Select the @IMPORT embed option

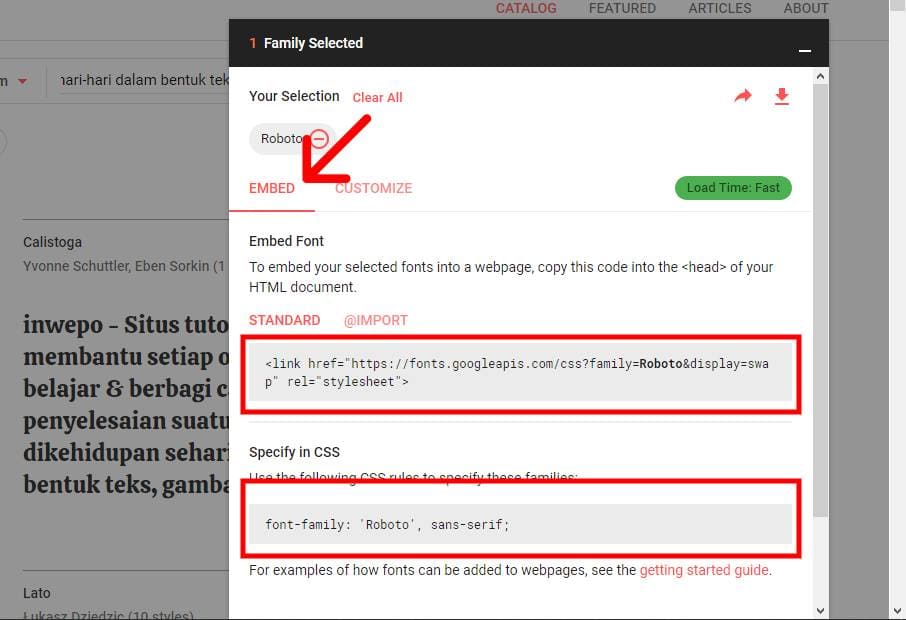376,320
